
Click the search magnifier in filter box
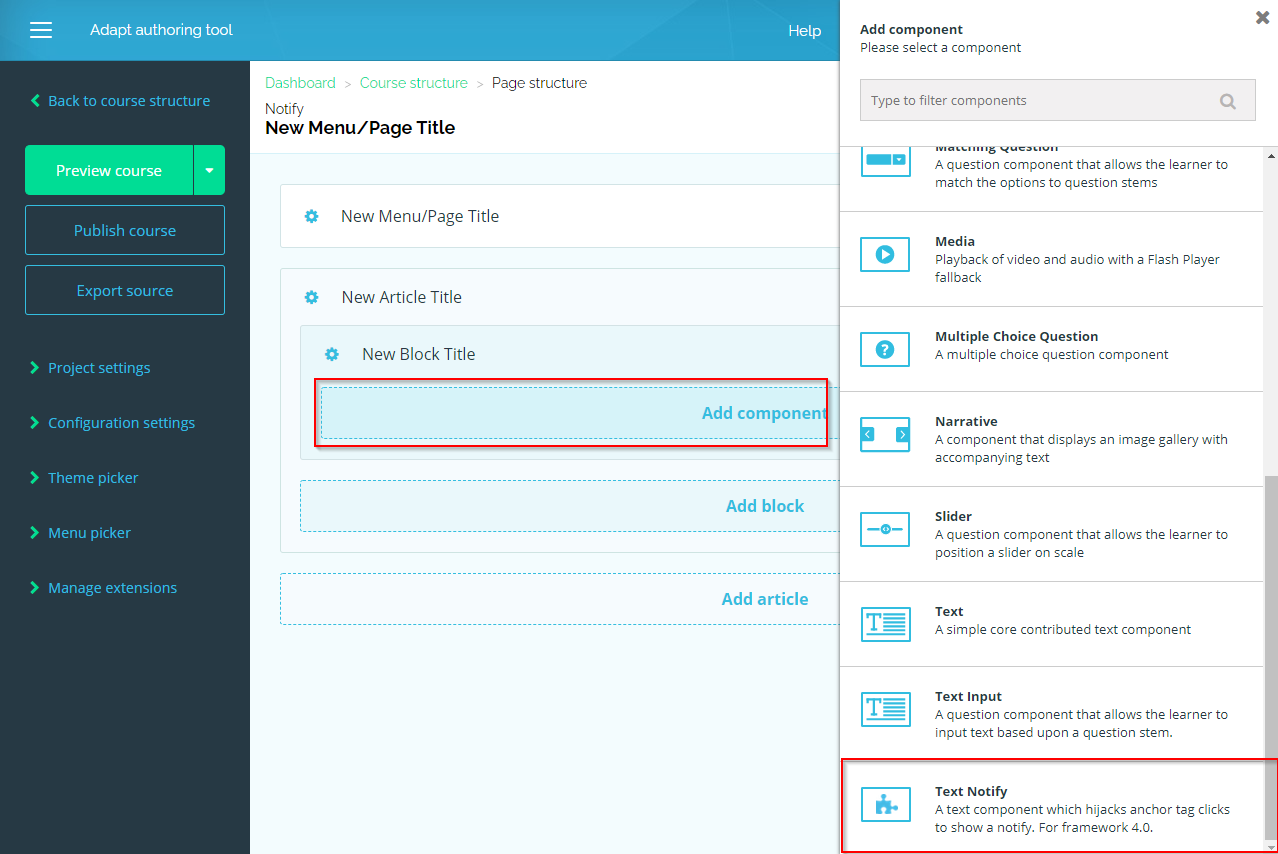coord(1228,101)
